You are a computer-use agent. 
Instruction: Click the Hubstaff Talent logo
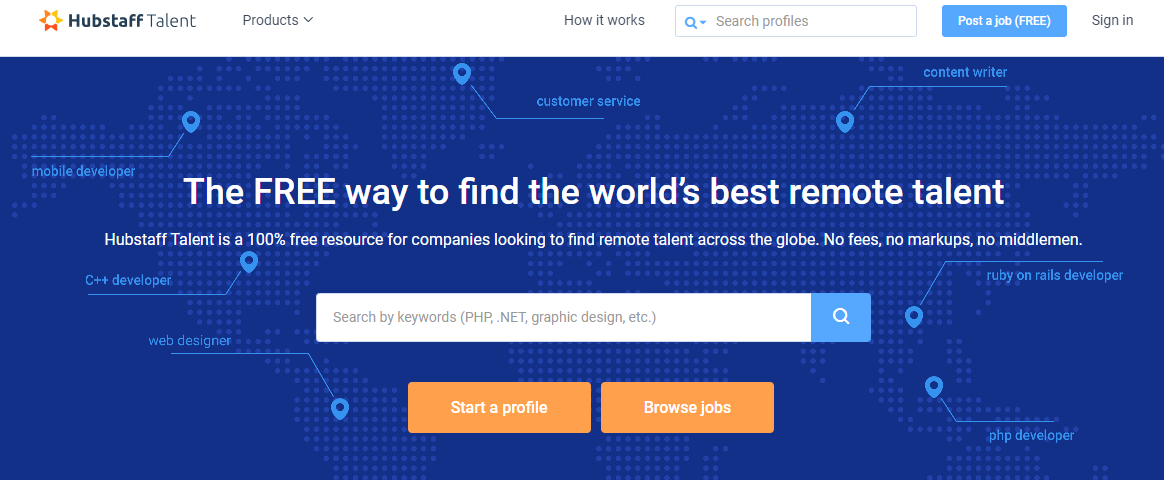click(x=117, y=20)
